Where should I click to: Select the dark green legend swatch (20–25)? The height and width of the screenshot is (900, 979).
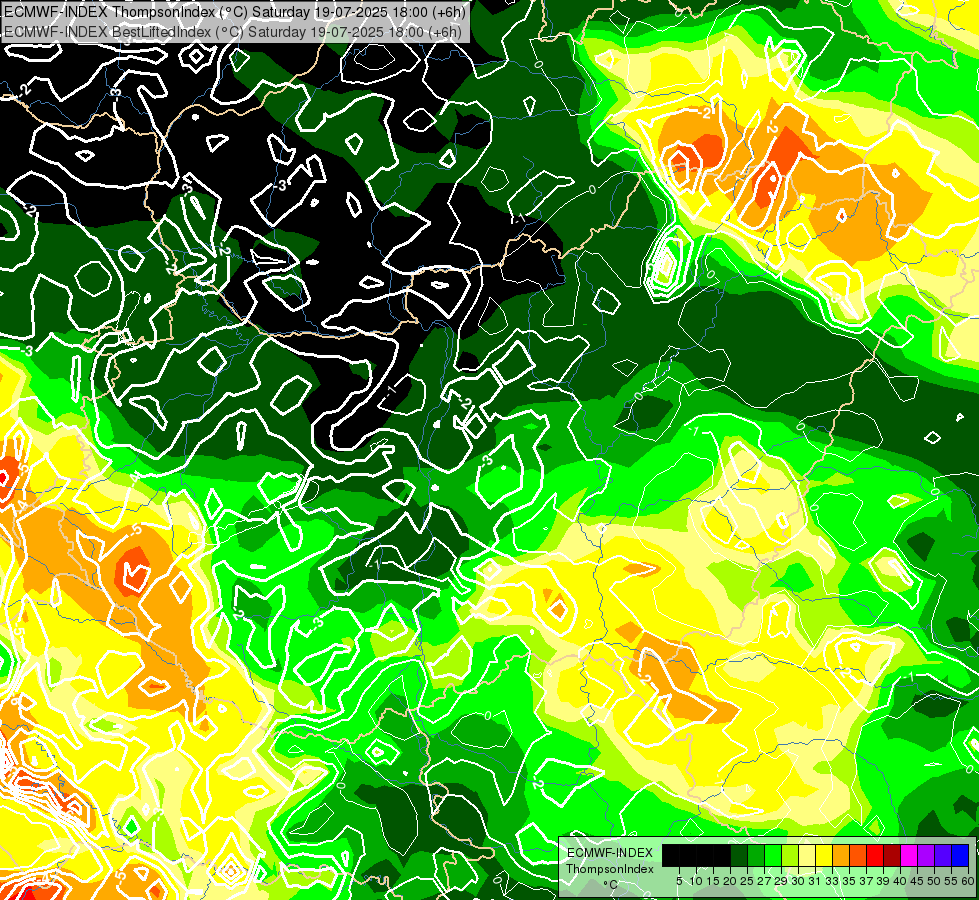point(739,855)
